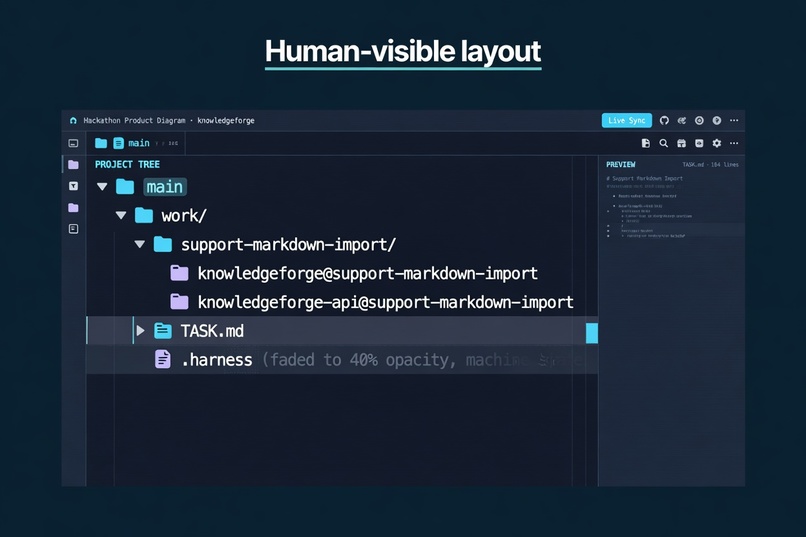Select the top purple folder sidebar icon

(x=74, y=164)
